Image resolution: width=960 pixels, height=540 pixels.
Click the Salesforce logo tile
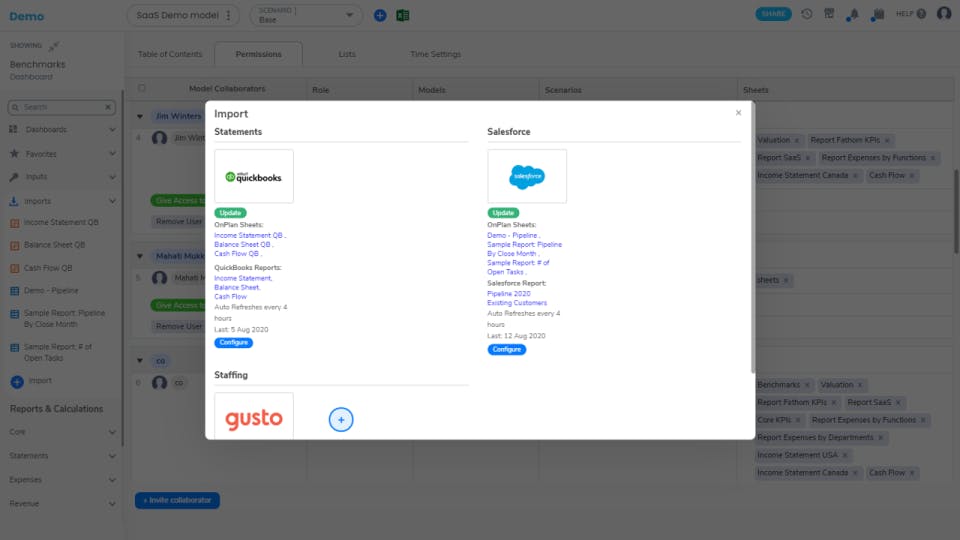coord(527,176)
